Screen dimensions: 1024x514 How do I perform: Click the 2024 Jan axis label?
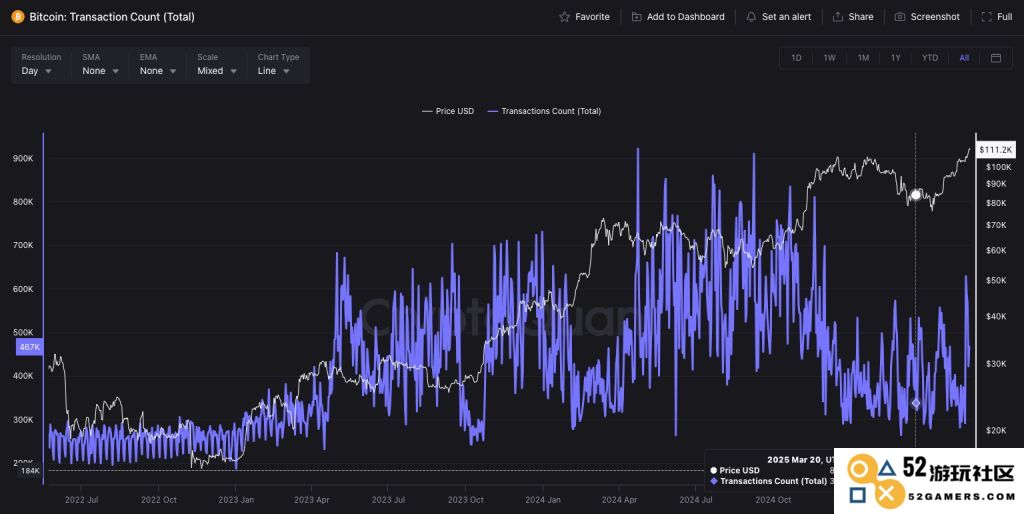543,500
